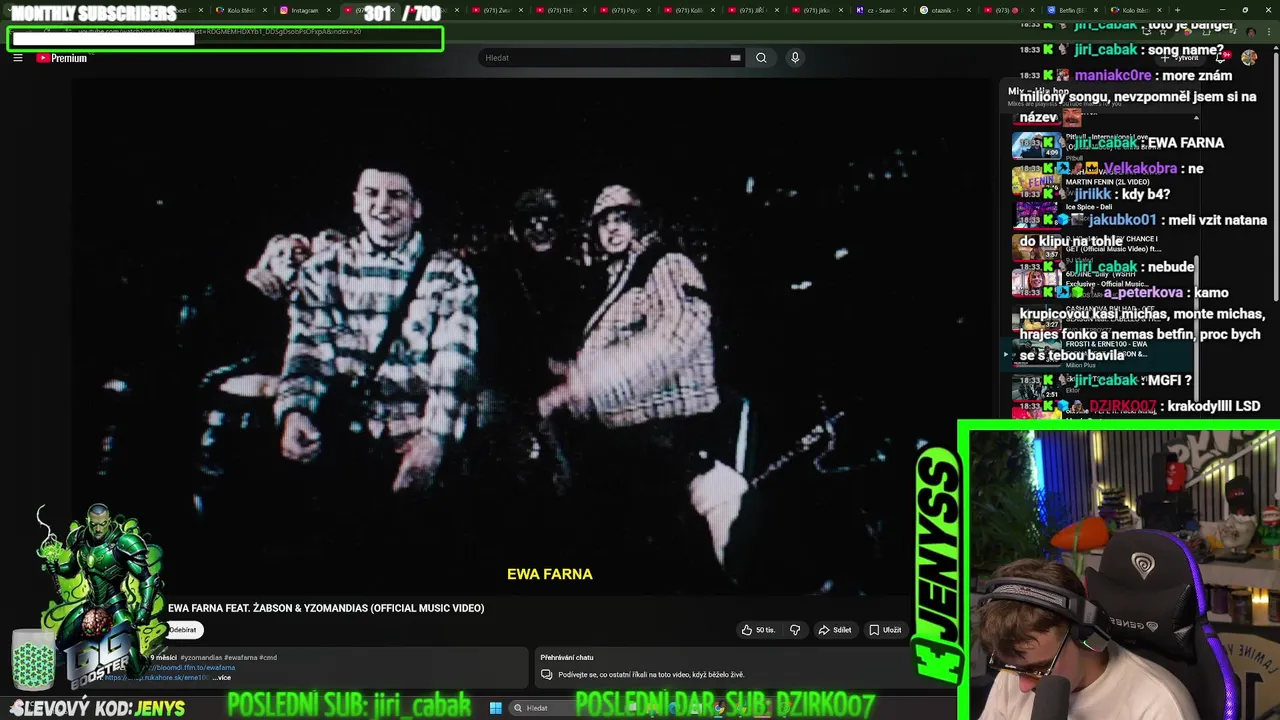
Task: Open account avatar menu in YouTube header
Action: pyautogui.click(x=1249, y=58)
